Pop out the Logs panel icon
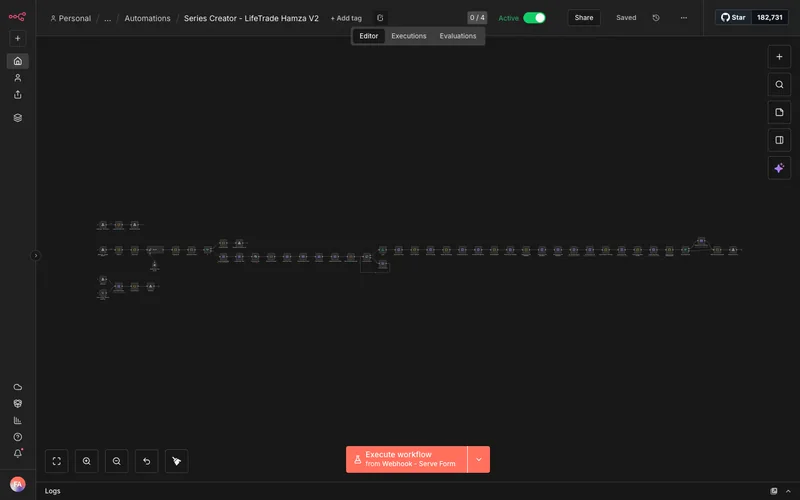Image resolution: width=800 pixels, height=500 pixels. 774,491
